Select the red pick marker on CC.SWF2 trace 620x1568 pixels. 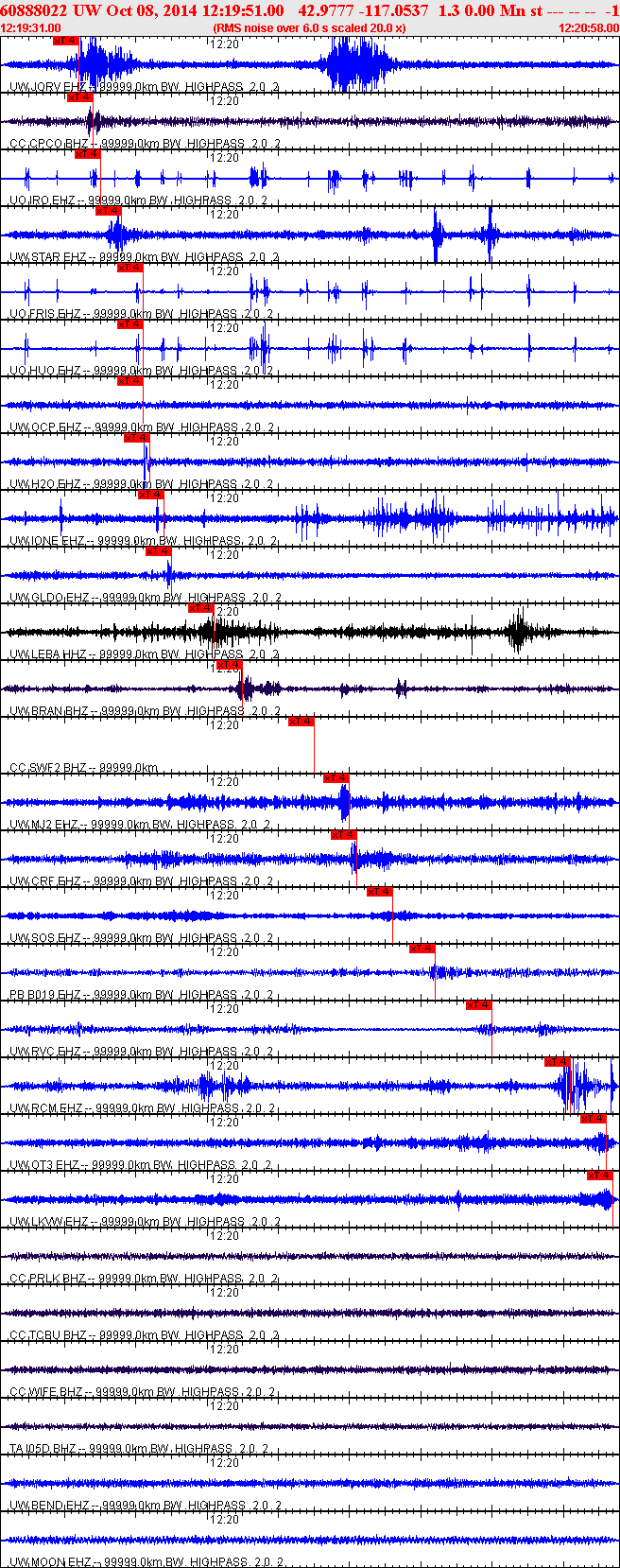point(301,722)
